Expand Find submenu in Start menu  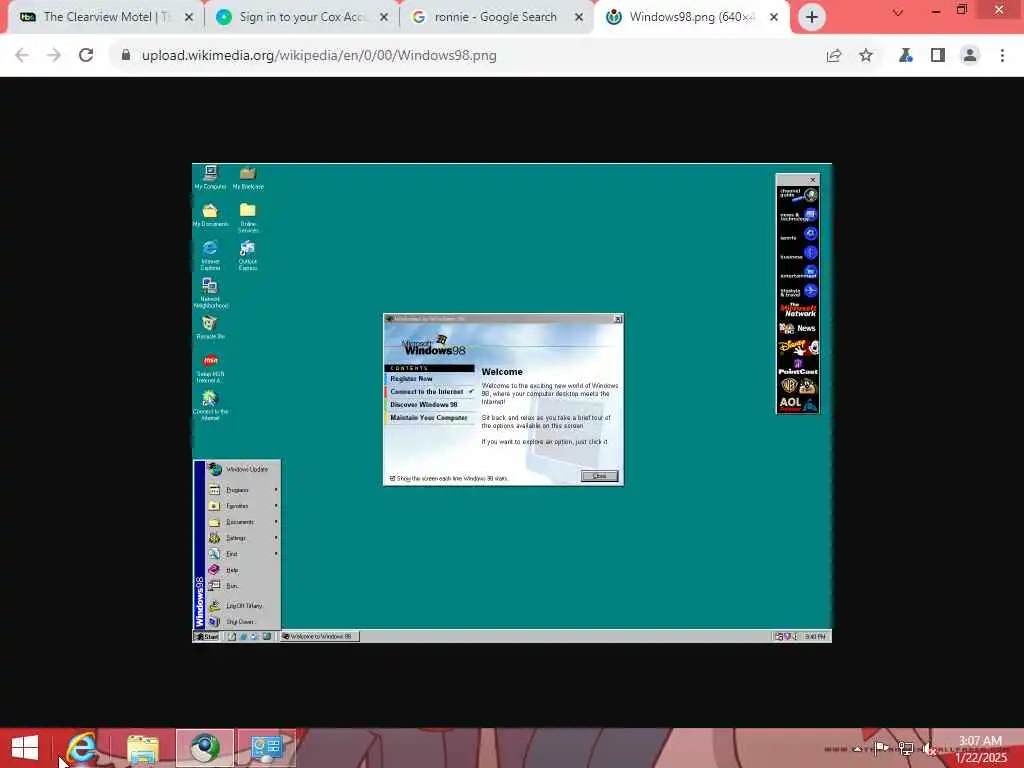tap(243, 554)
